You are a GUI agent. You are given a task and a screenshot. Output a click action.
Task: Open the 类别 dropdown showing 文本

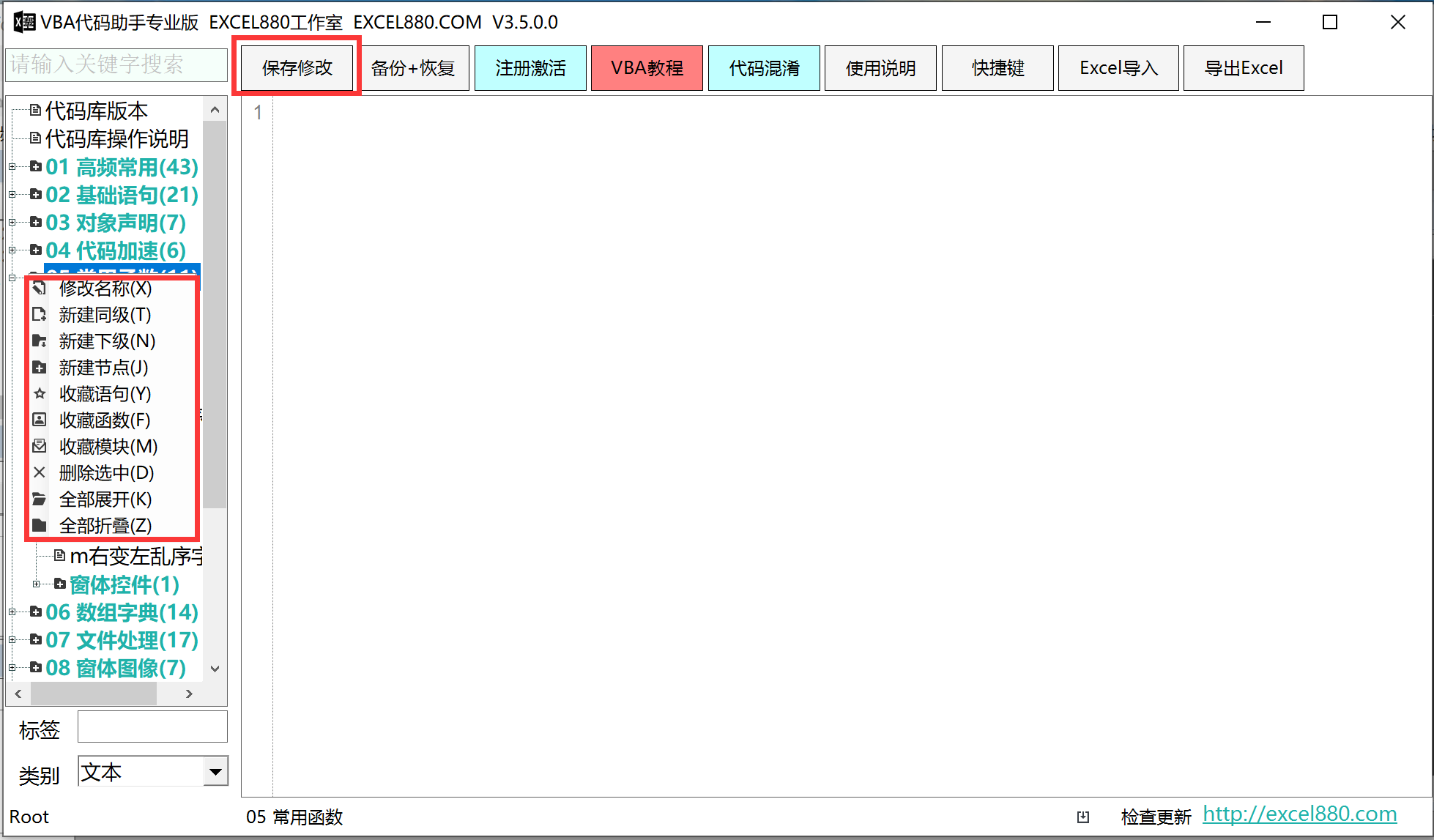click(x=215, y=771)
